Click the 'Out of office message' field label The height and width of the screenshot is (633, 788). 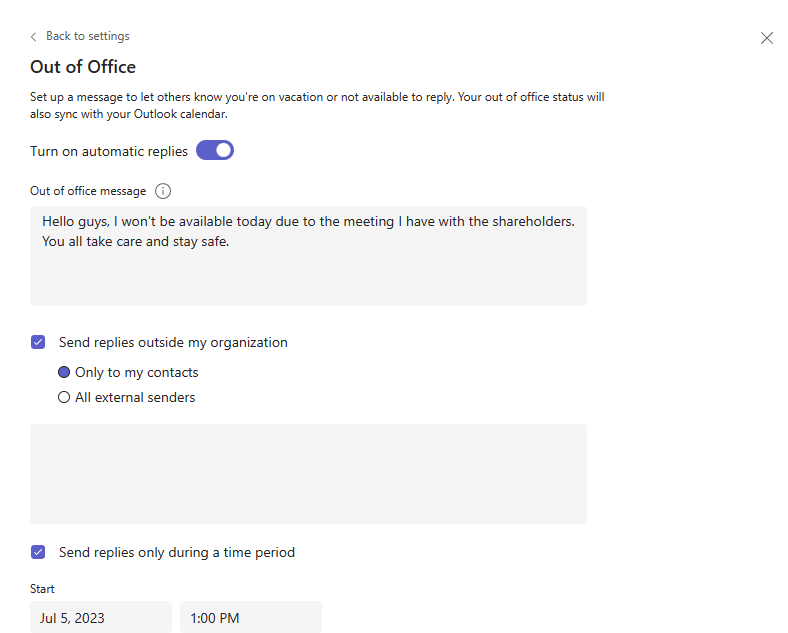(88, 191)
